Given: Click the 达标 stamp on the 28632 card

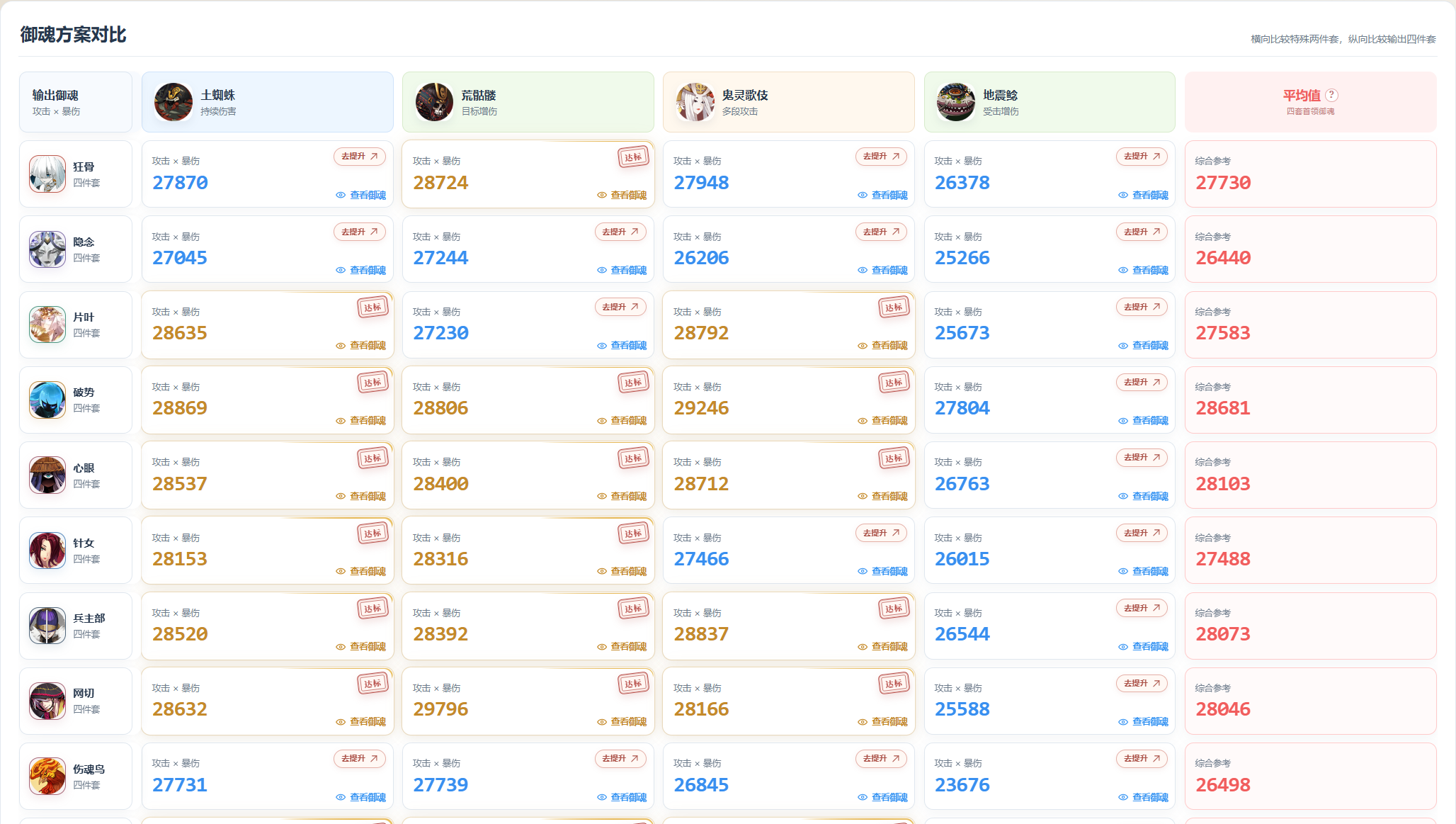Looking at the screenshot, I should click(x=373, y=684).
